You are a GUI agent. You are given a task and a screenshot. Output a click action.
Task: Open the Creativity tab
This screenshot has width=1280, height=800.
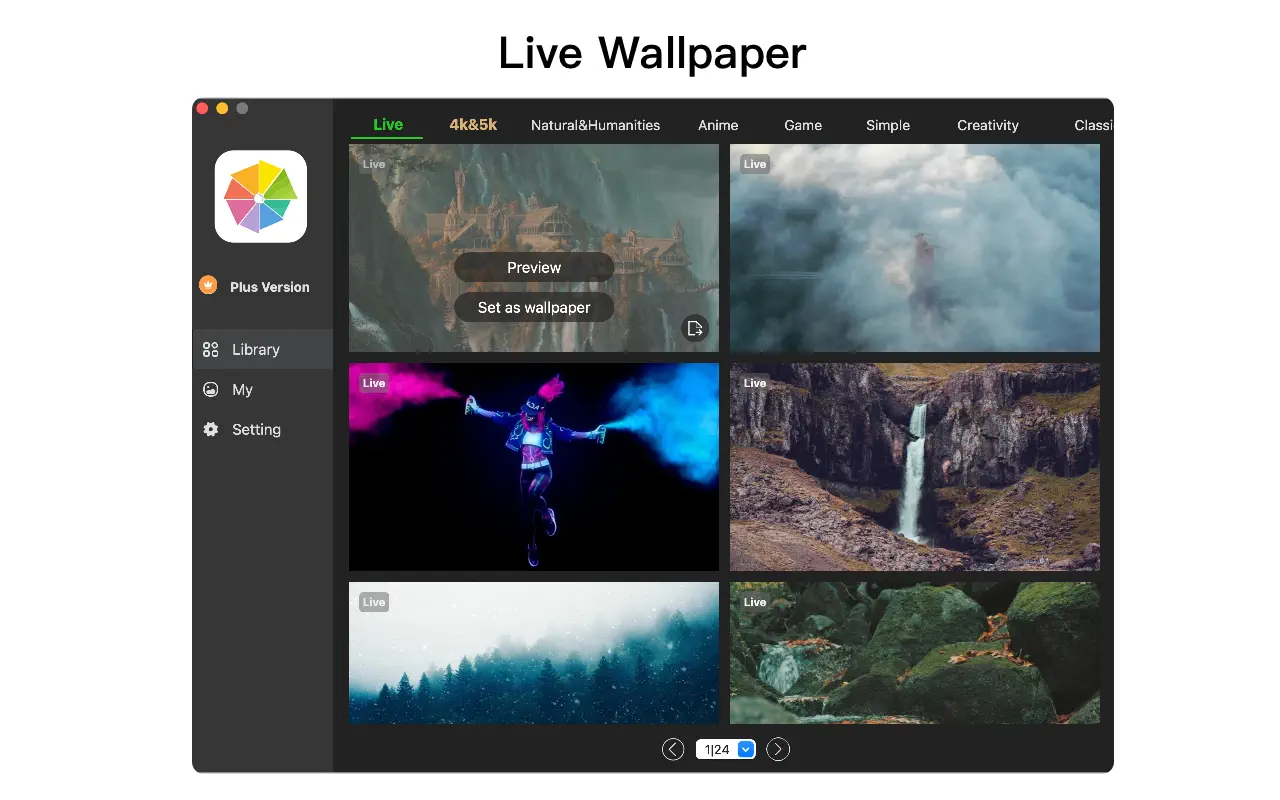[x=988, y=125]
